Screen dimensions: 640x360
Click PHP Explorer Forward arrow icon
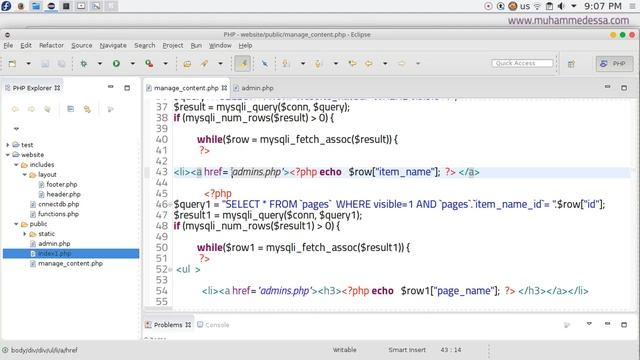click(x=31, y=109)
